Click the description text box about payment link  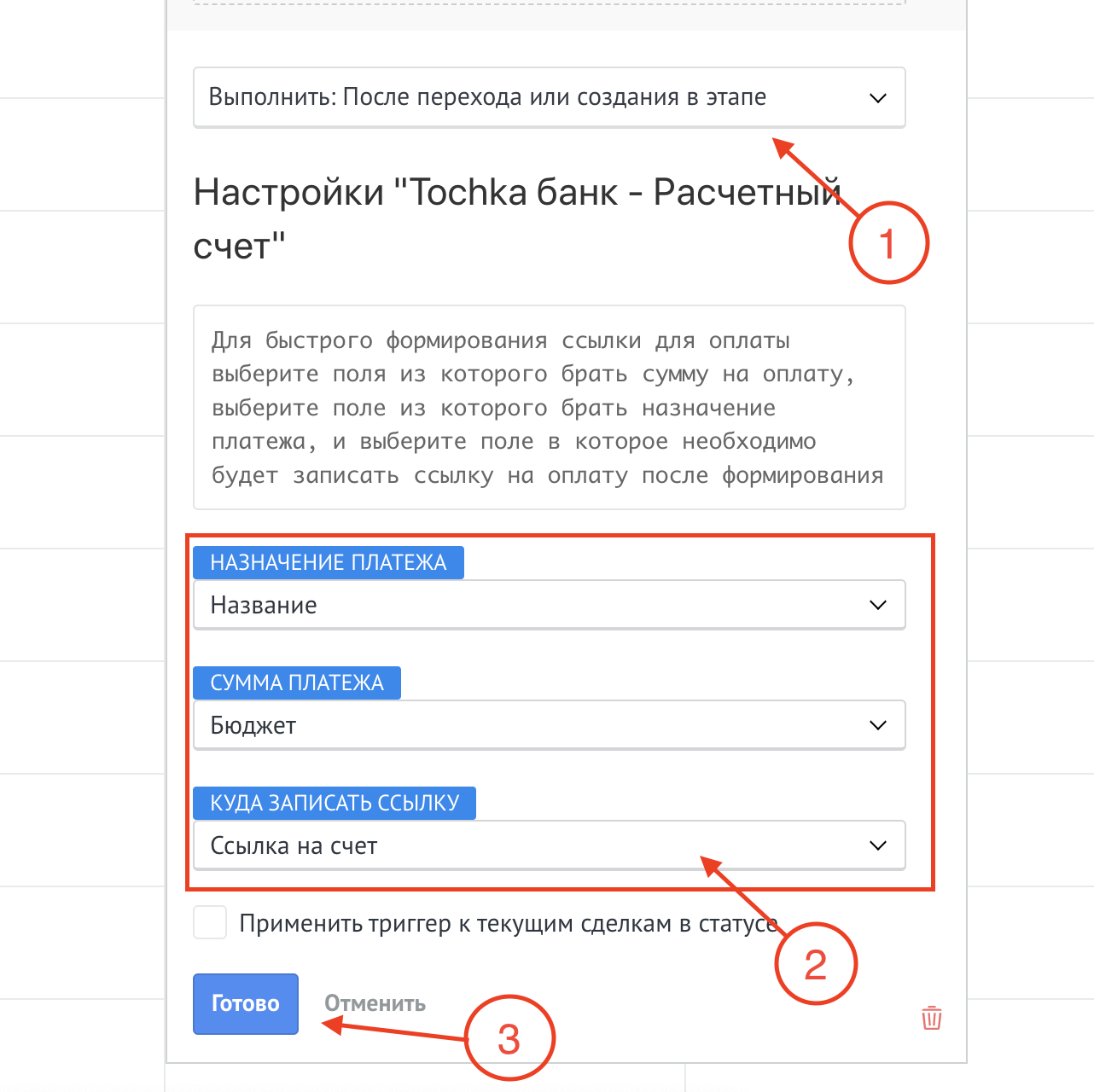[x=549, y=408]
